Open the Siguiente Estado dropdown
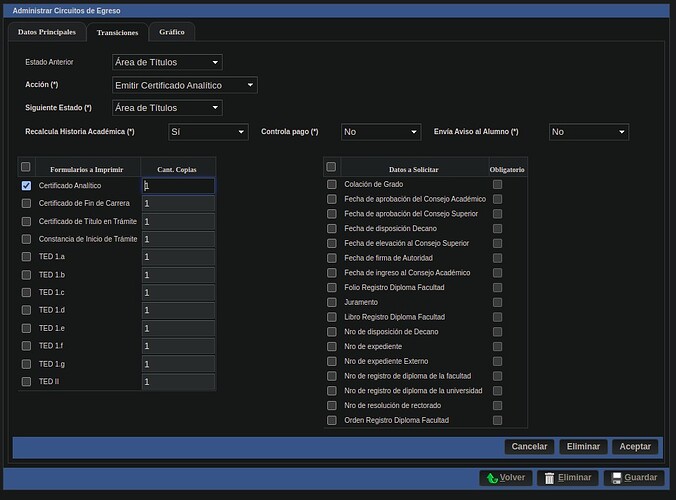 point(167,108)
